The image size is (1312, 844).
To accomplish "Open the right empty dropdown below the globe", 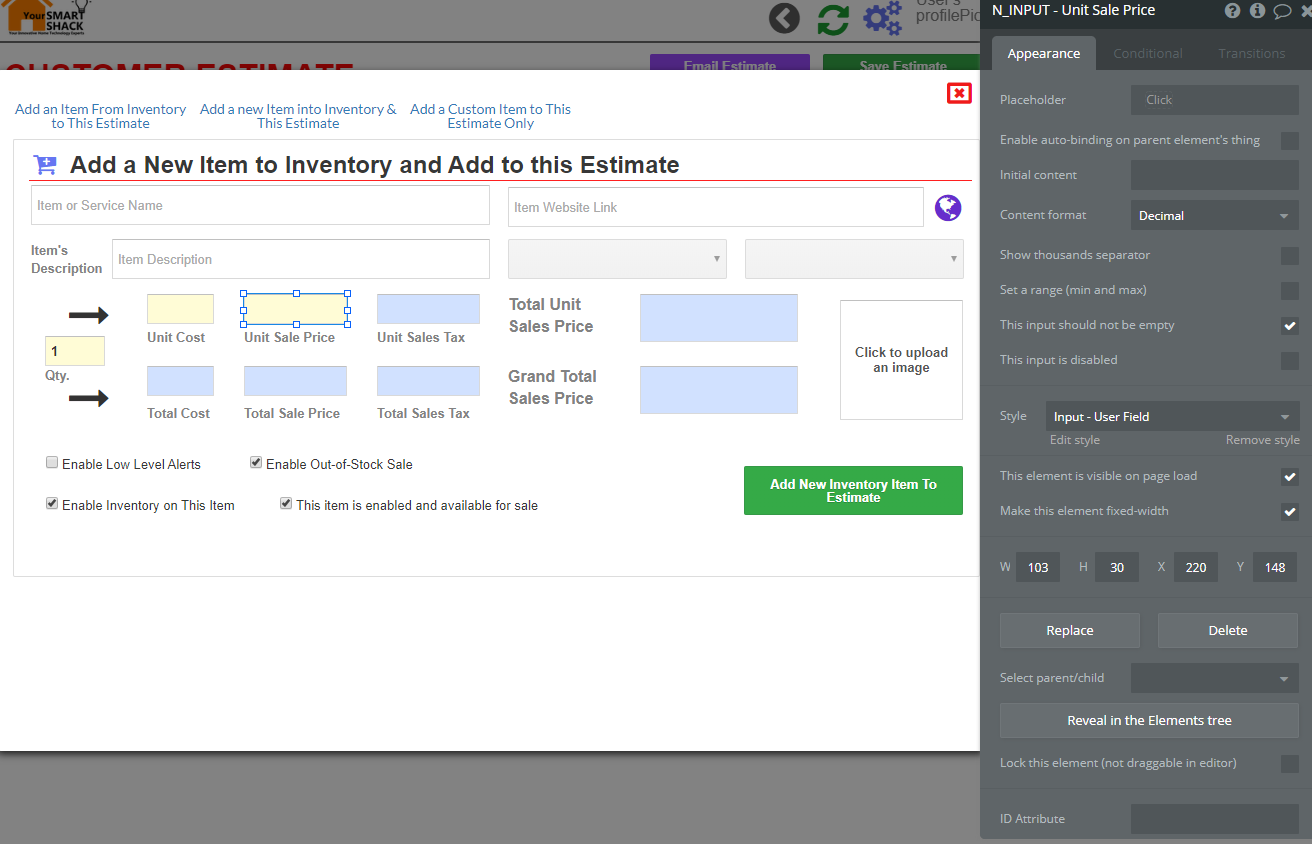I will click(854, 258).
